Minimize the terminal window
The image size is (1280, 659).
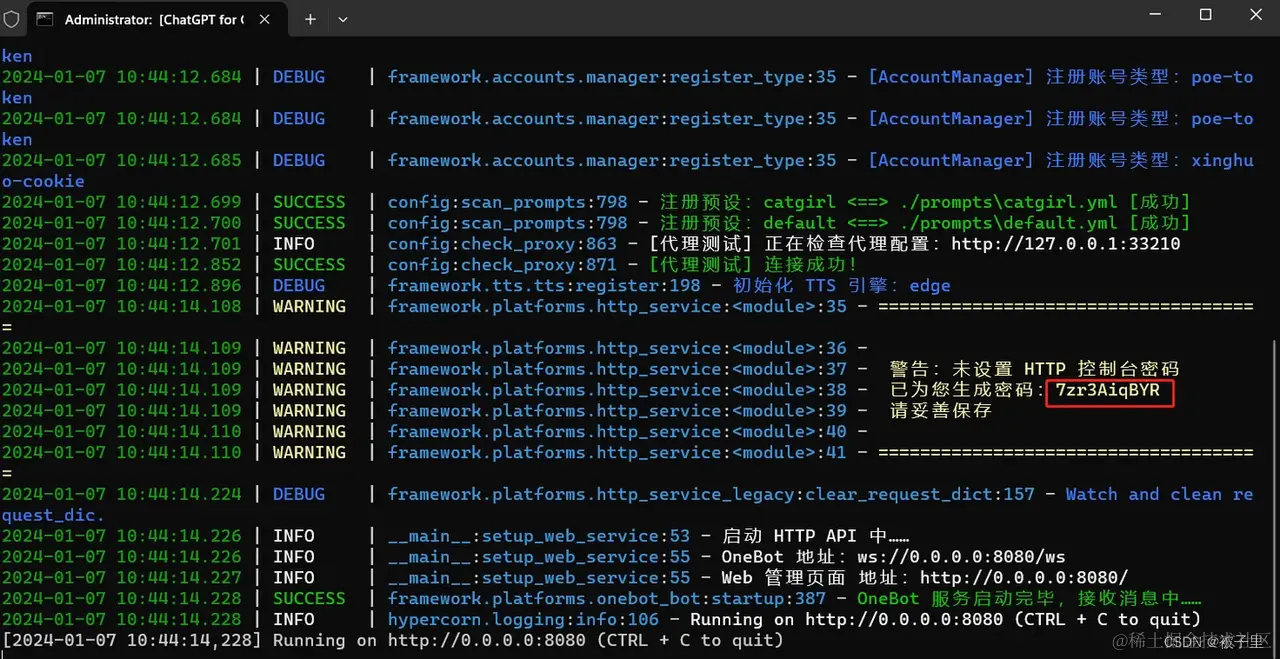(x=1154, y=15)
